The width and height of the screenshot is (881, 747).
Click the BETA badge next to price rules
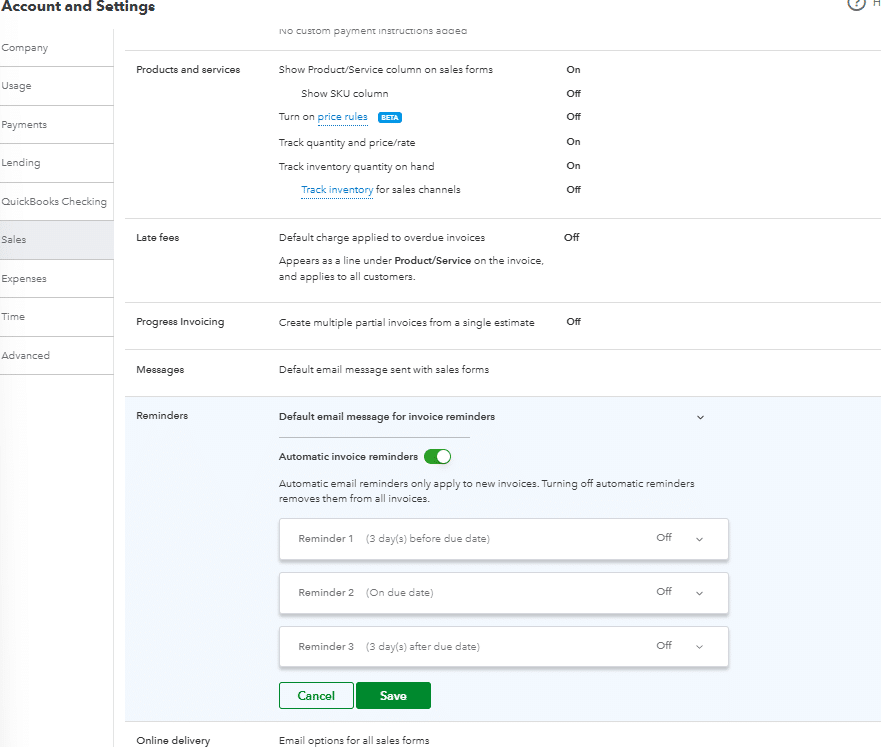(390, 117)
